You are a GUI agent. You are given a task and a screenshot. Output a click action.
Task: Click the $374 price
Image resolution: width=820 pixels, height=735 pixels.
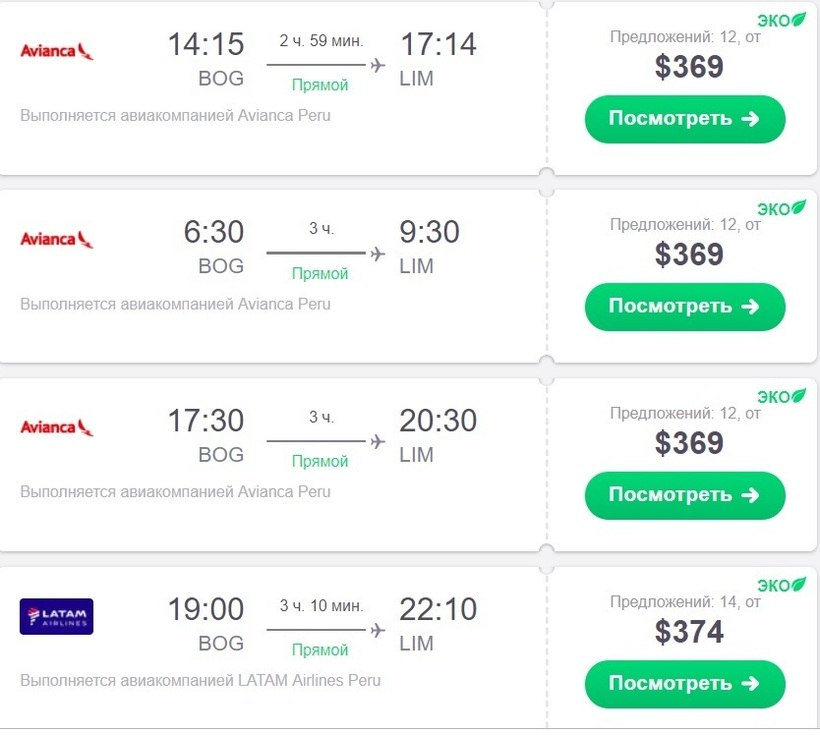tap(689, 631)
